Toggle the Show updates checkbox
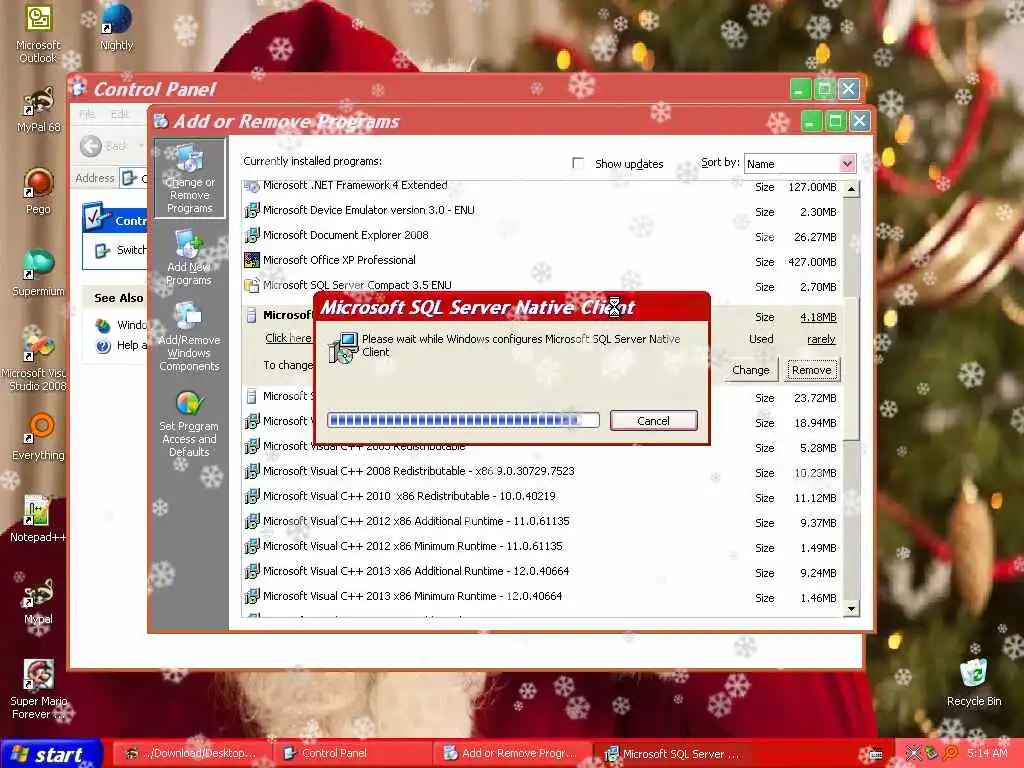 (578, 163)
